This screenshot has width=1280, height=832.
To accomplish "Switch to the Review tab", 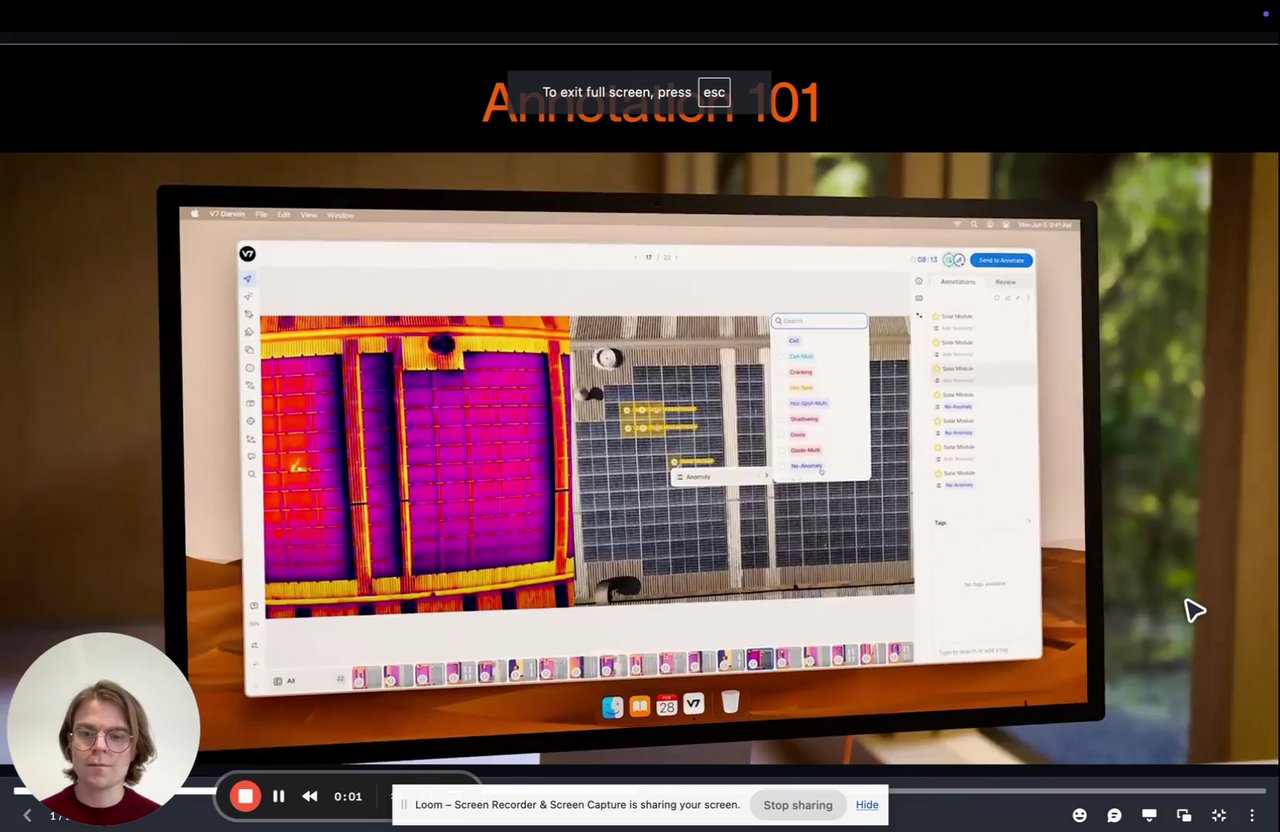I will pos(1005,282).
